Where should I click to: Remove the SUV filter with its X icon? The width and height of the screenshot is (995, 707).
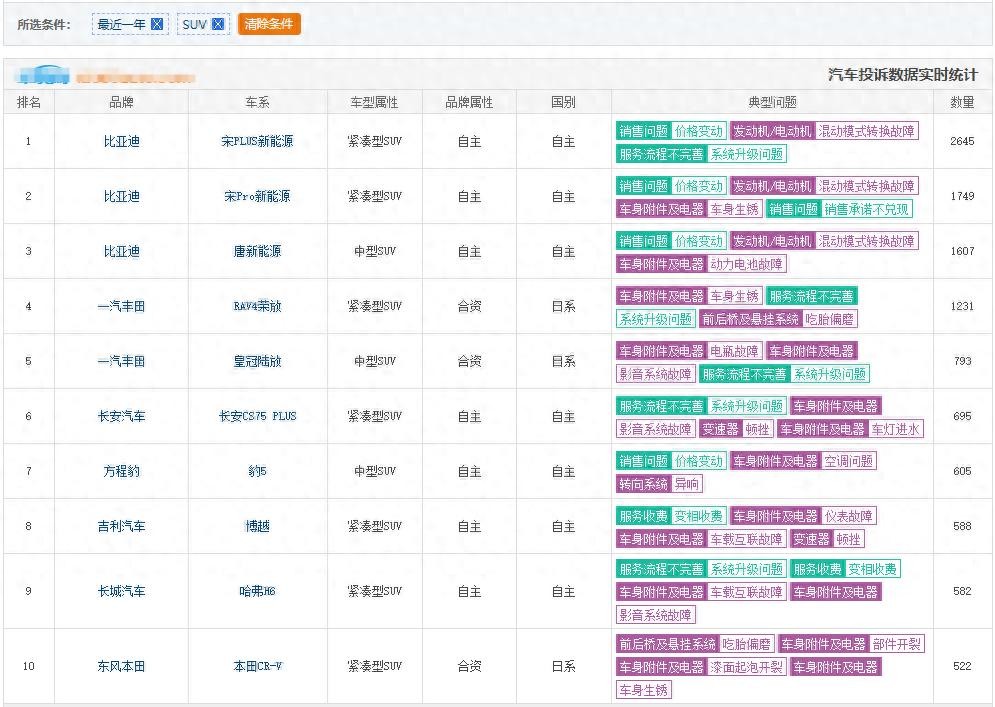pos(219,24)
